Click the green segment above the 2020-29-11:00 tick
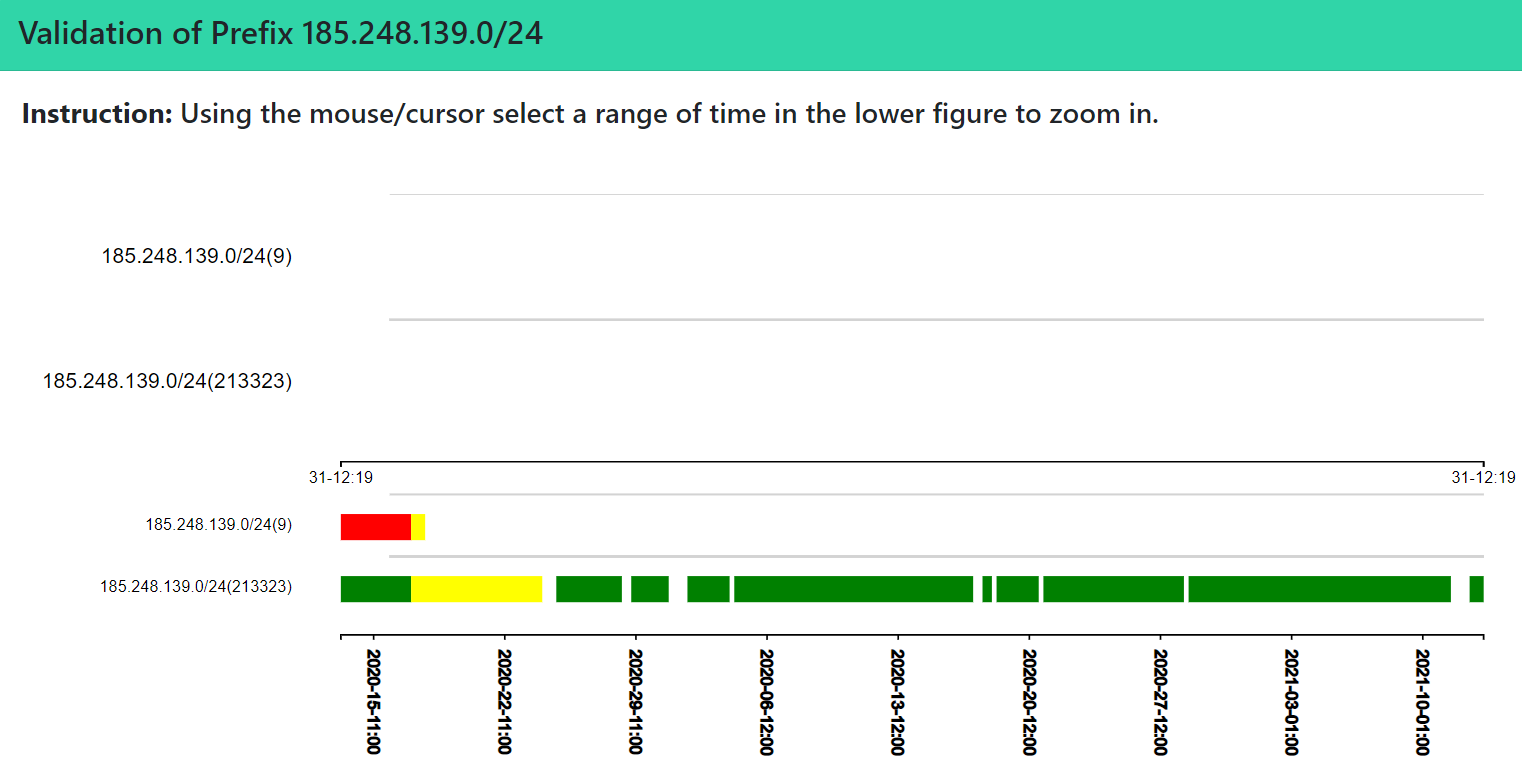 (650, 589)
